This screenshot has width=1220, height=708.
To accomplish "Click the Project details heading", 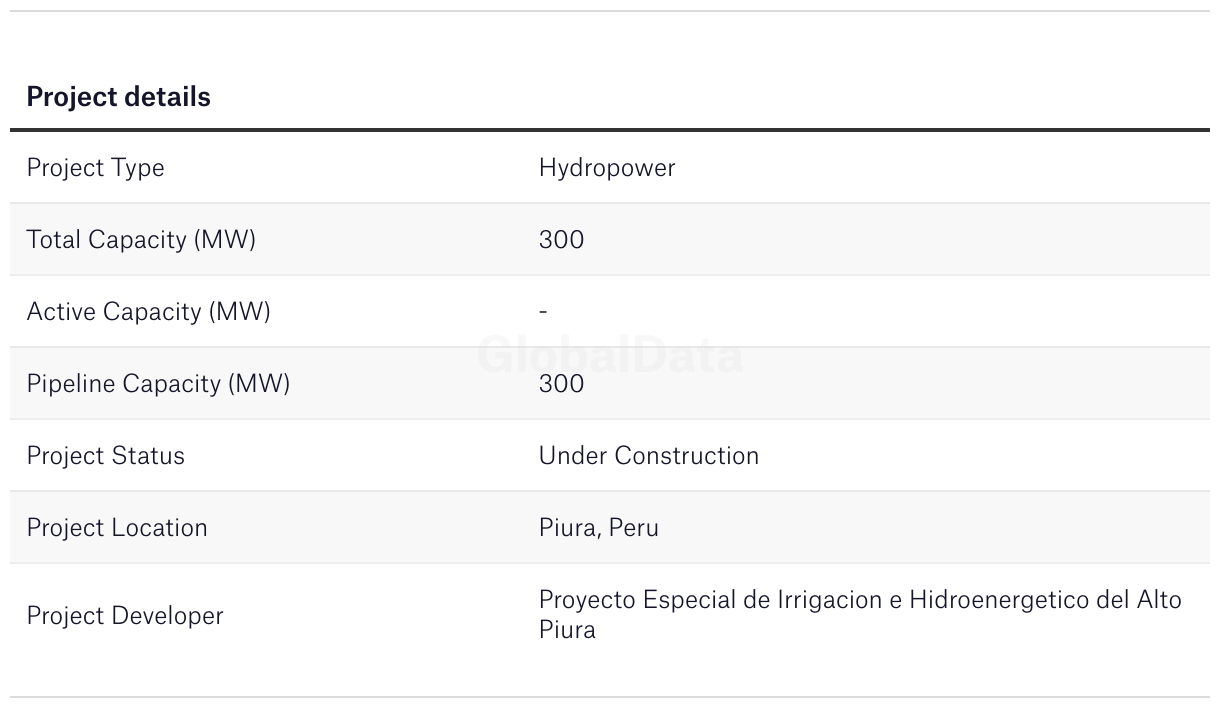I will pos(119,97).
